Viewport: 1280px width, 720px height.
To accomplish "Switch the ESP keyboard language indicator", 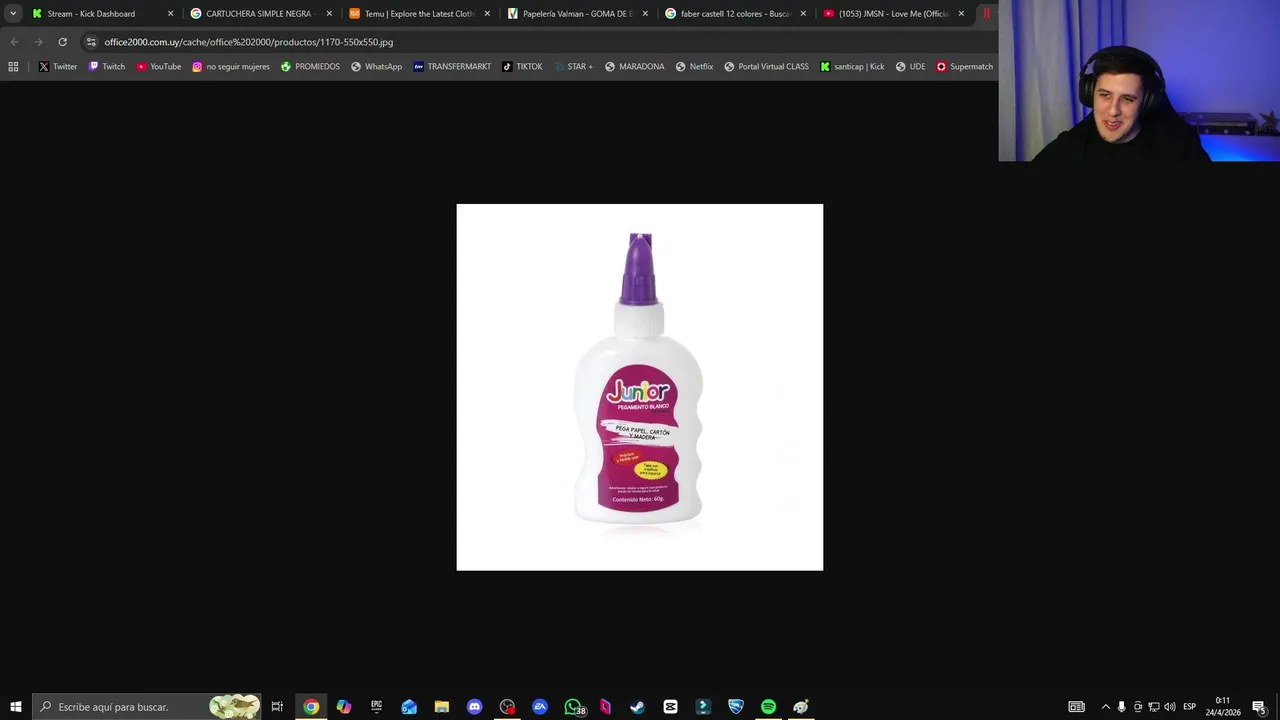I will (x=1189, y=707).
